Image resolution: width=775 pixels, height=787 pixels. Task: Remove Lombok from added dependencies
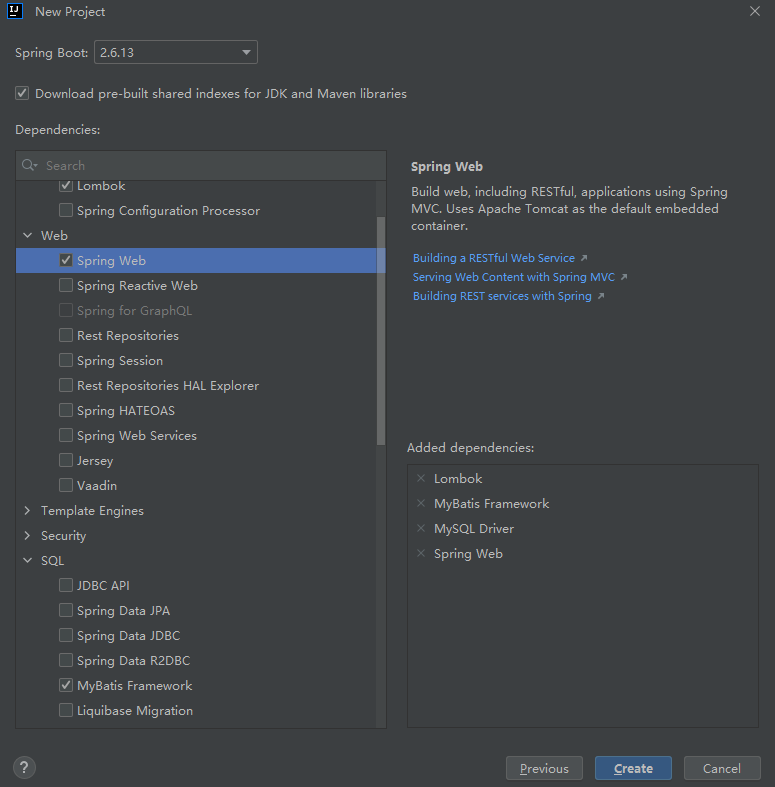tap(421, 478)
